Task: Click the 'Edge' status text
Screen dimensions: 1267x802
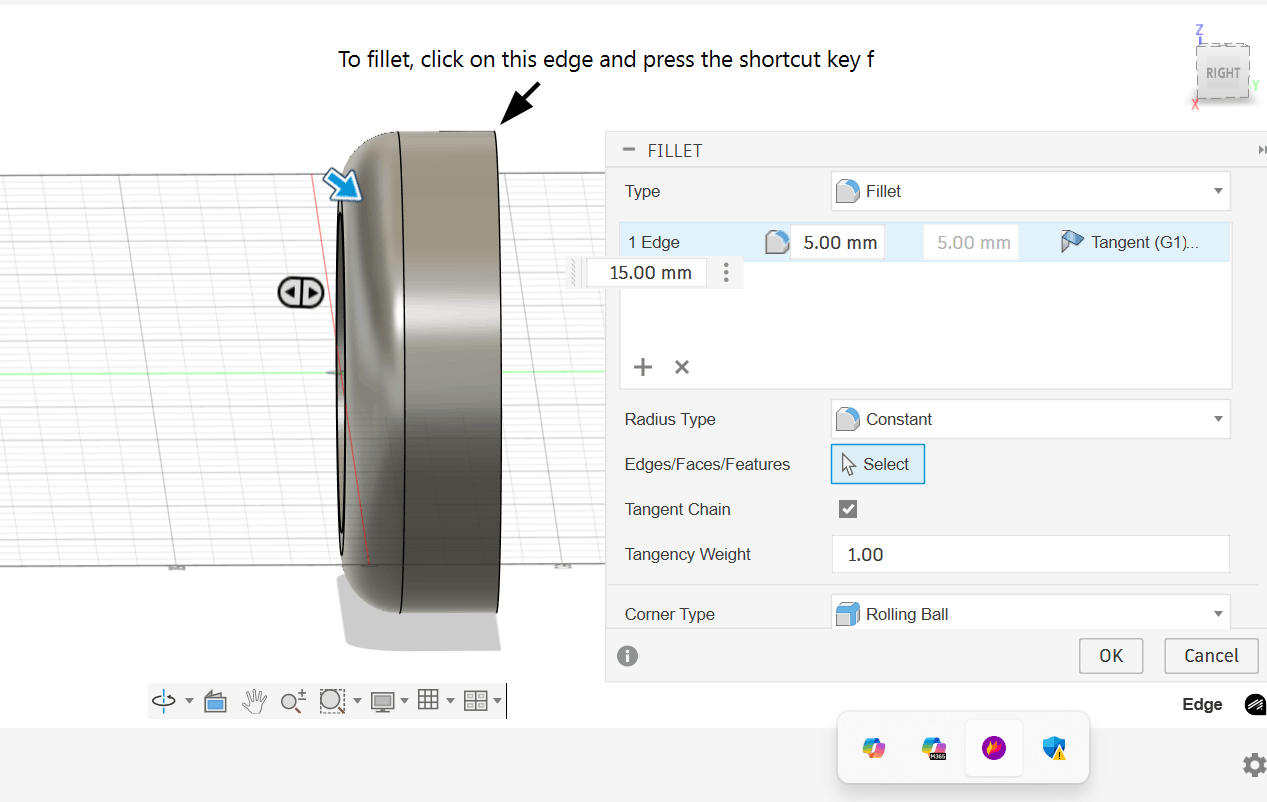Action: 1202,704
